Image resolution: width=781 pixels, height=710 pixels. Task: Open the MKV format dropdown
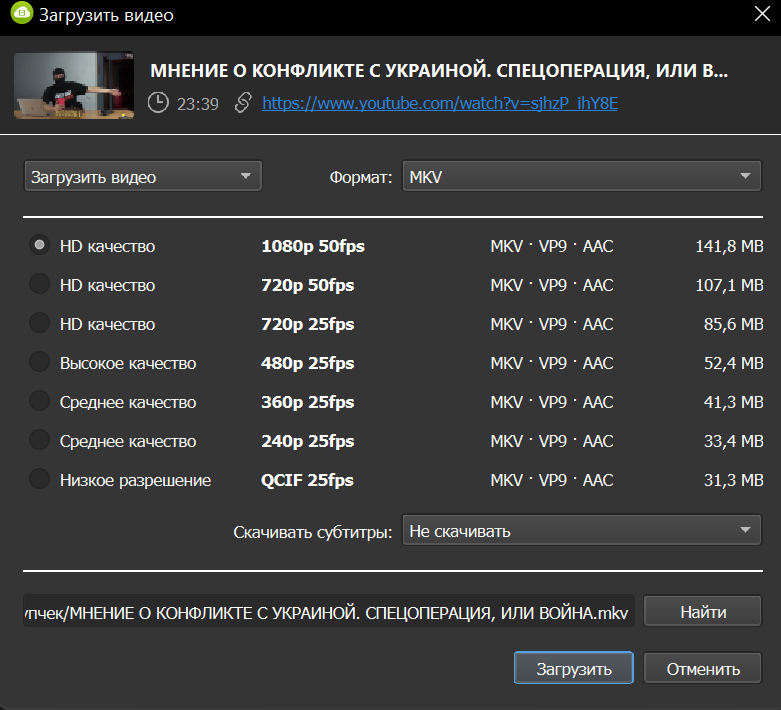(x=581, y=177)
